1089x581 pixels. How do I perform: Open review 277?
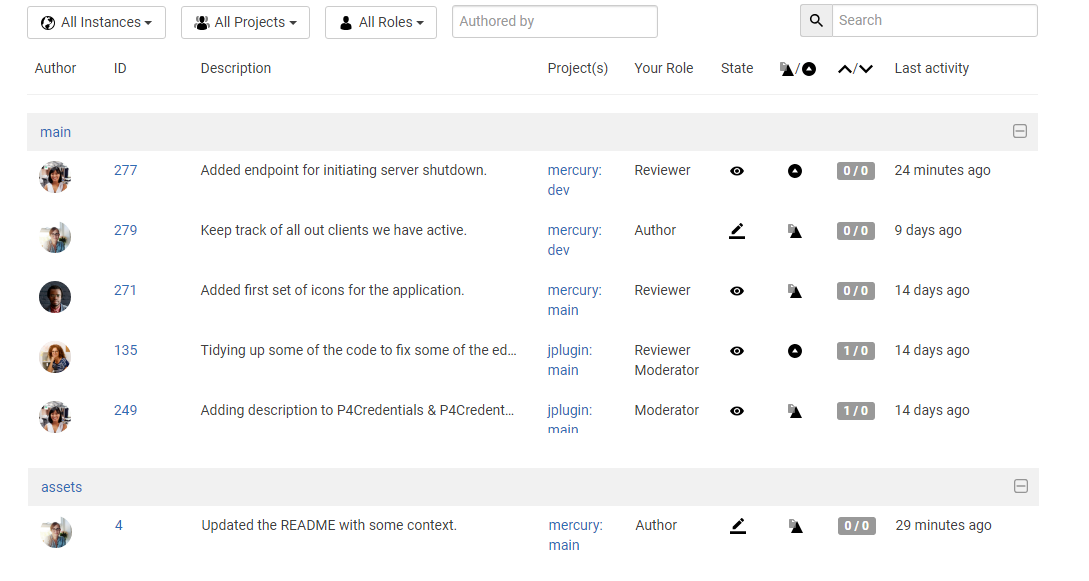pos(125,170)
